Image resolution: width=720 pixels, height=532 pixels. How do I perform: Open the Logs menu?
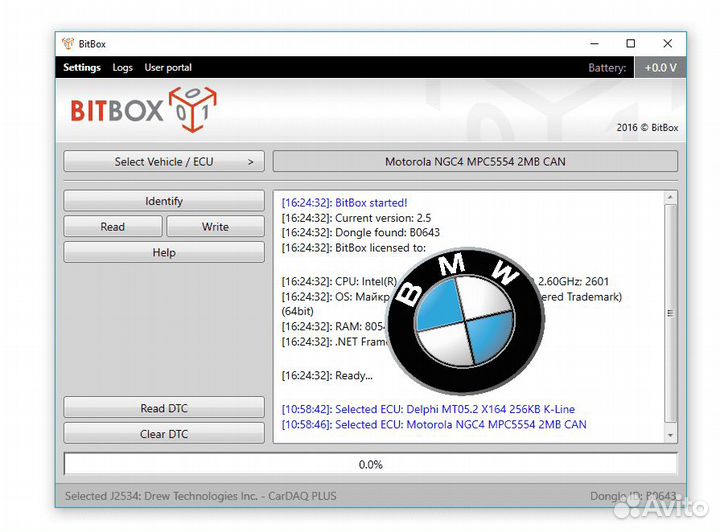123,67
